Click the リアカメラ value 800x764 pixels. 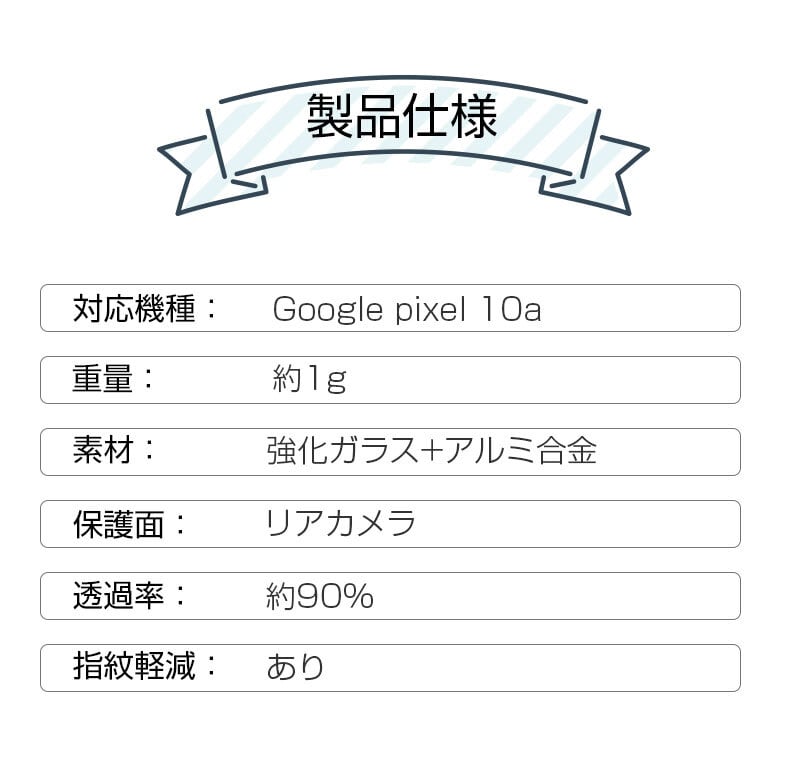(340, 524)
